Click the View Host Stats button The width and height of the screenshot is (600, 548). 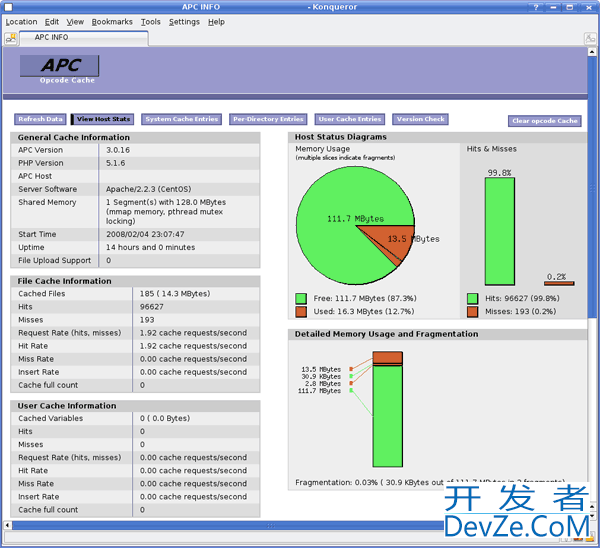click(x=103, y=119)
